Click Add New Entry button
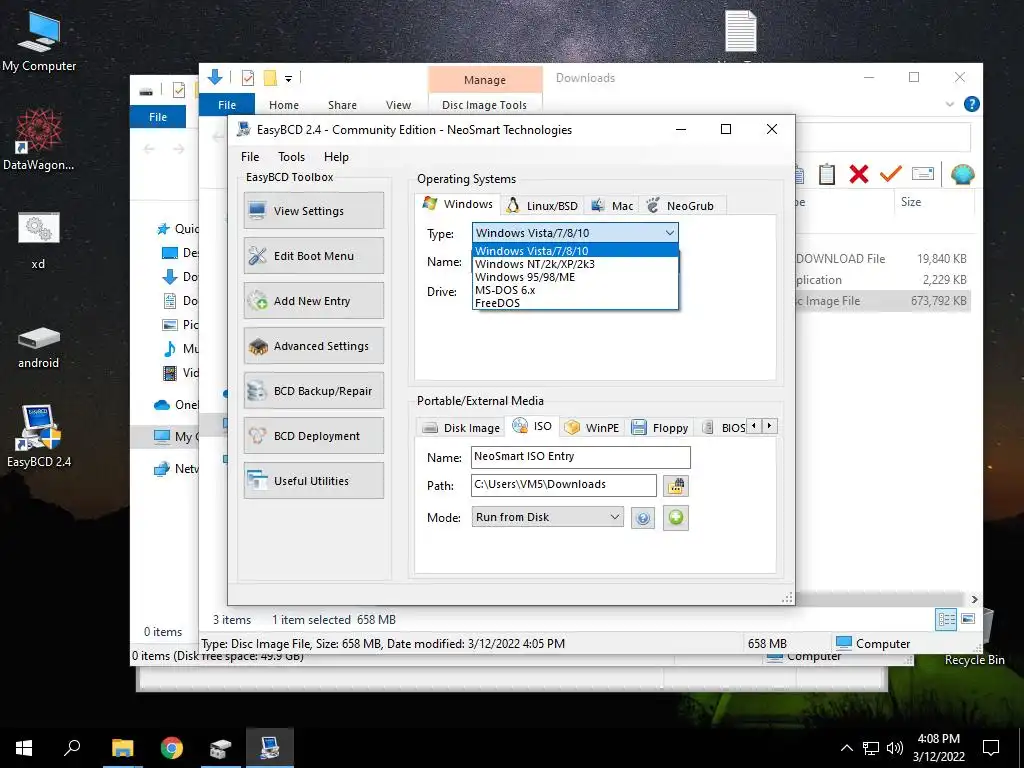Viewport: 1024px width, 768px height. point(313,300)
